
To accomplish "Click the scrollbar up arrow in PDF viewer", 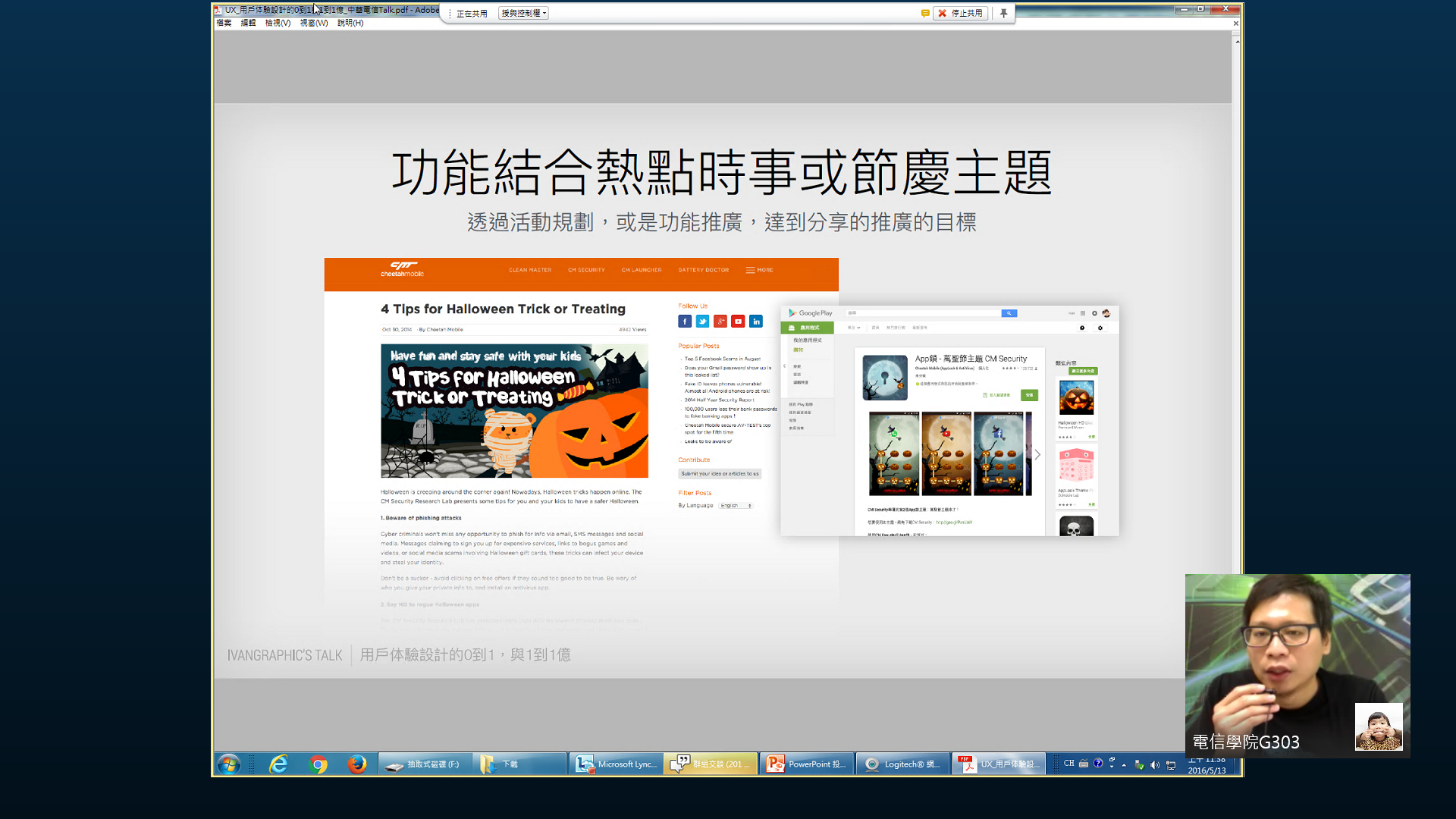I will click(x=1237, y=41).
